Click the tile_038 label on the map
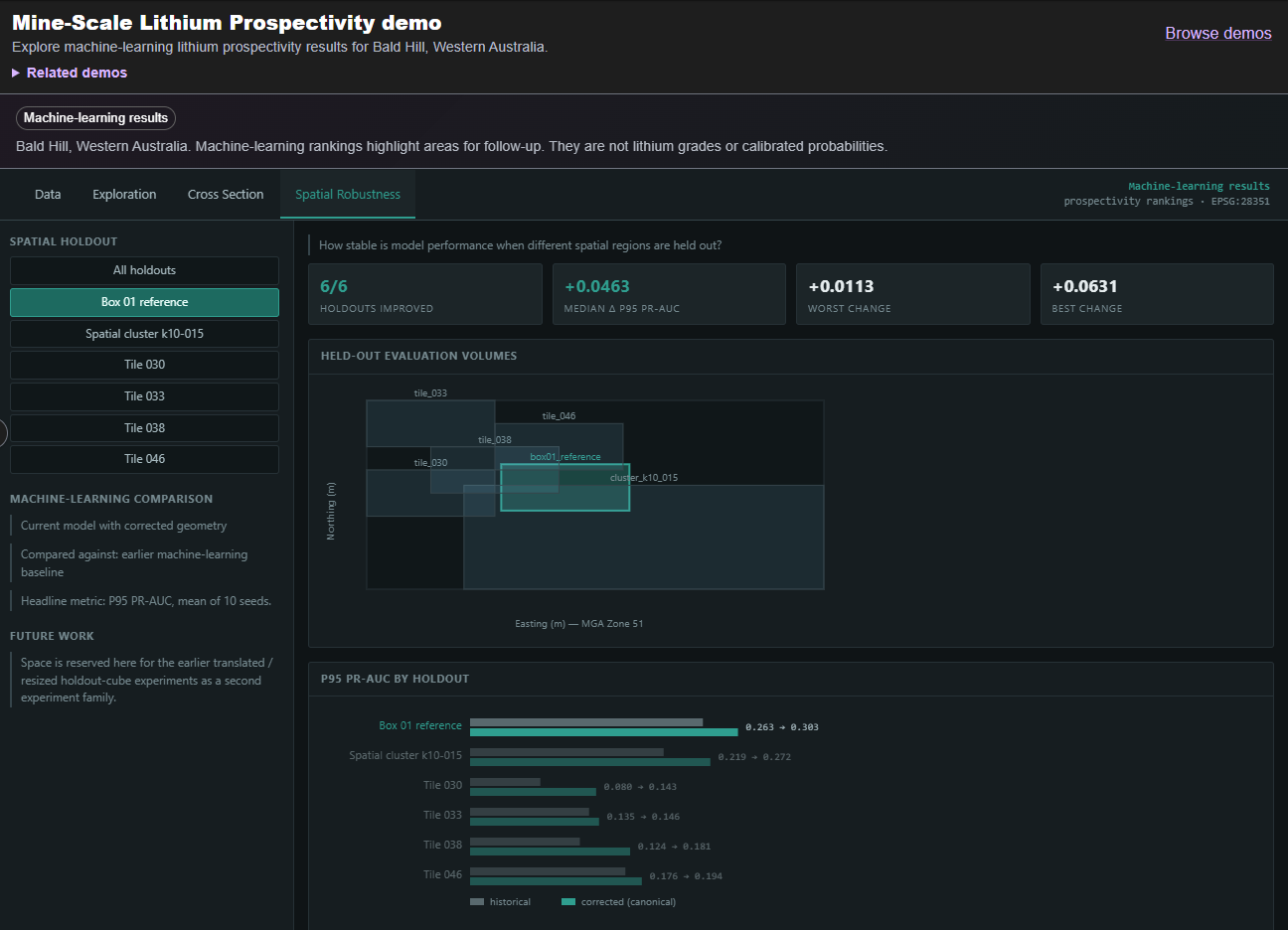1288x930 pixels. (495, 440)
